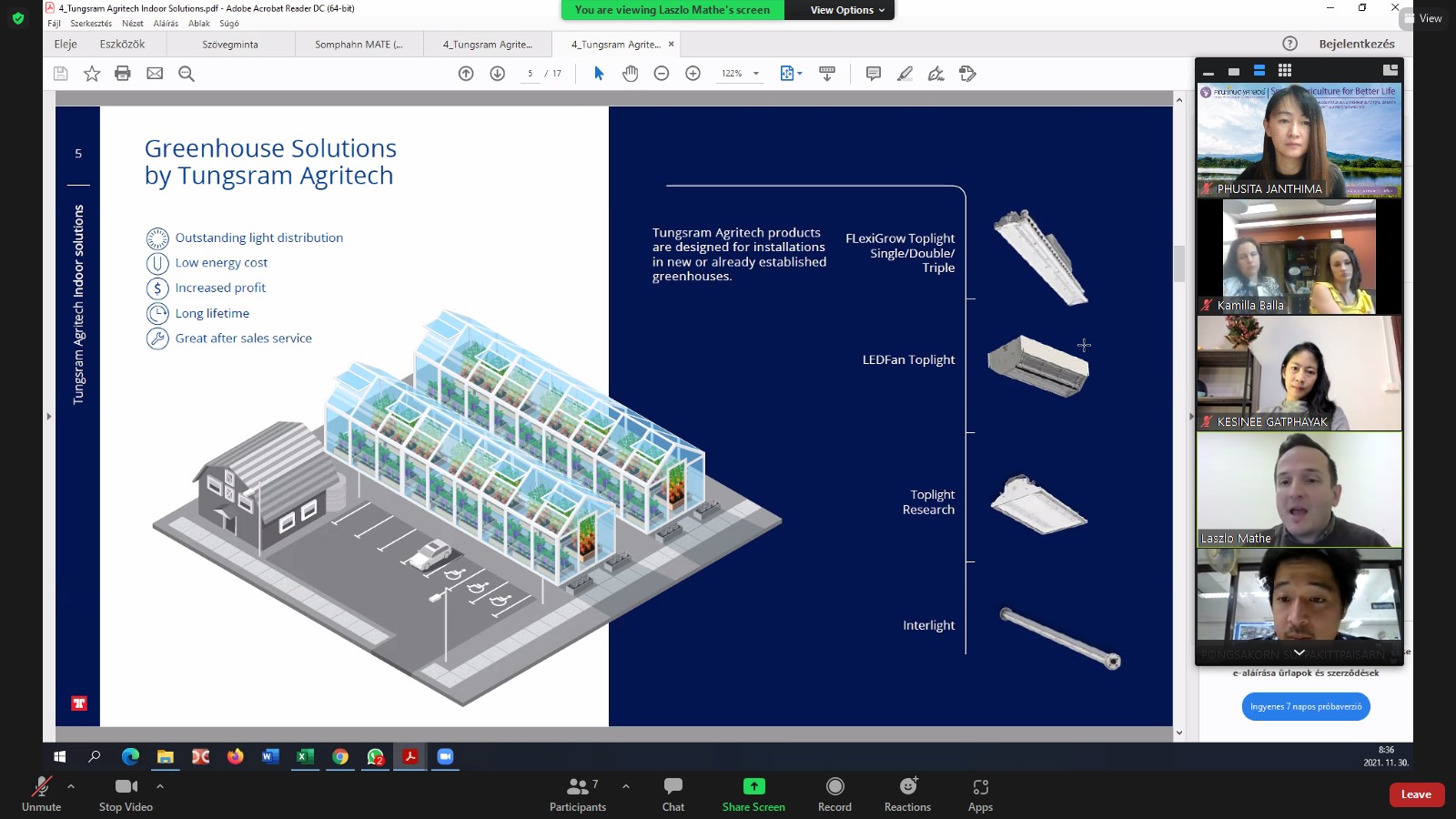Open Excel from the Windows taskbar

pyautogui.click(x=305, y=756)
